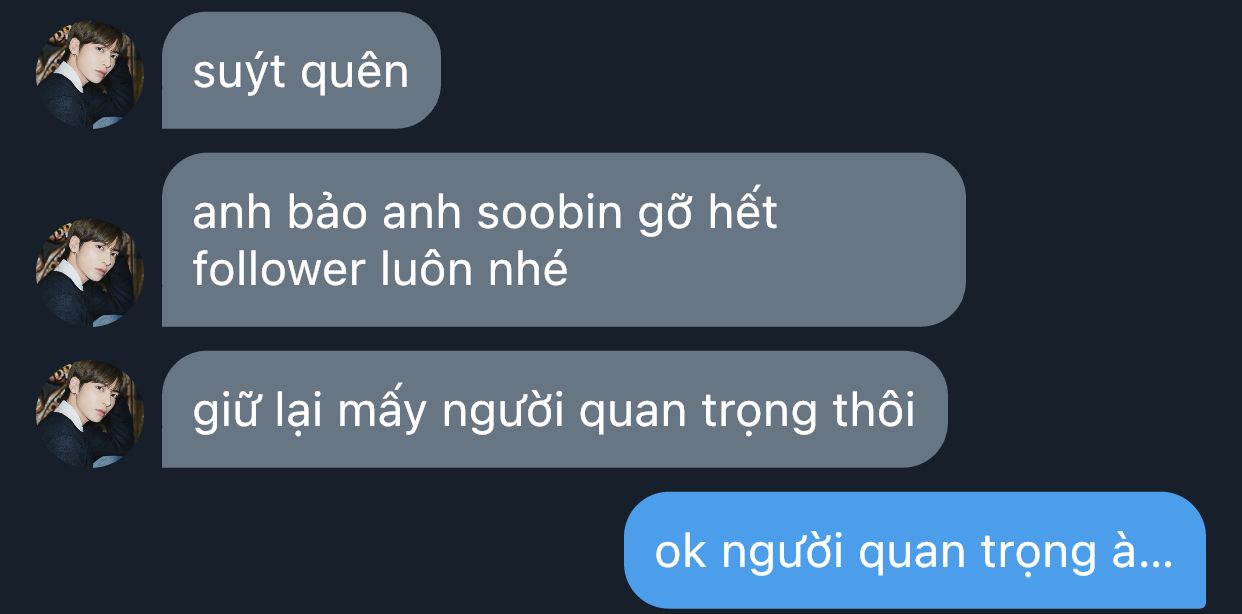Select the "suýt quên" message bubble

click(x=301, y=70)
